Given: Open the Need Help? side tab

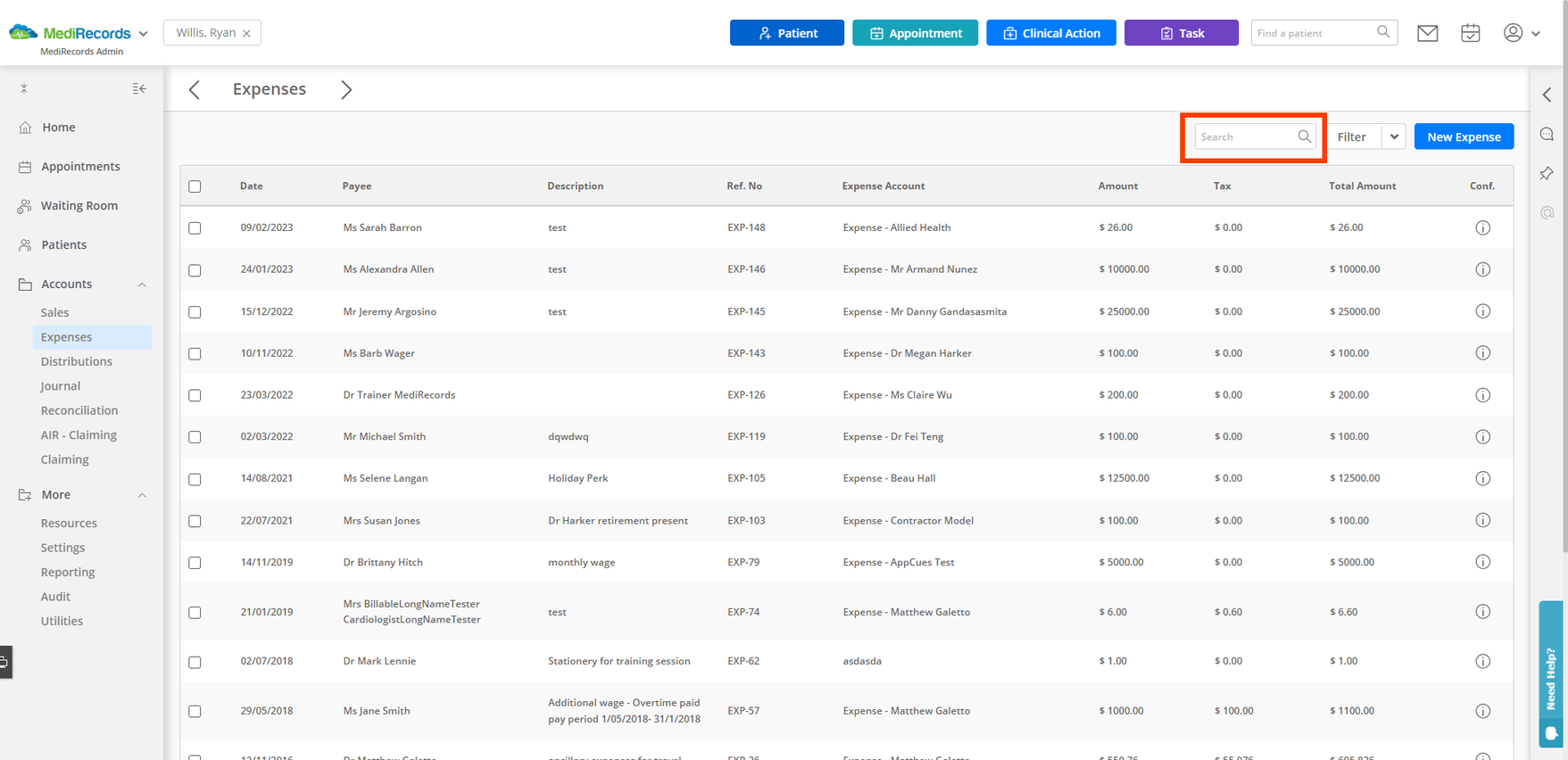Looking at the screenshot, I should (1551, 673).
